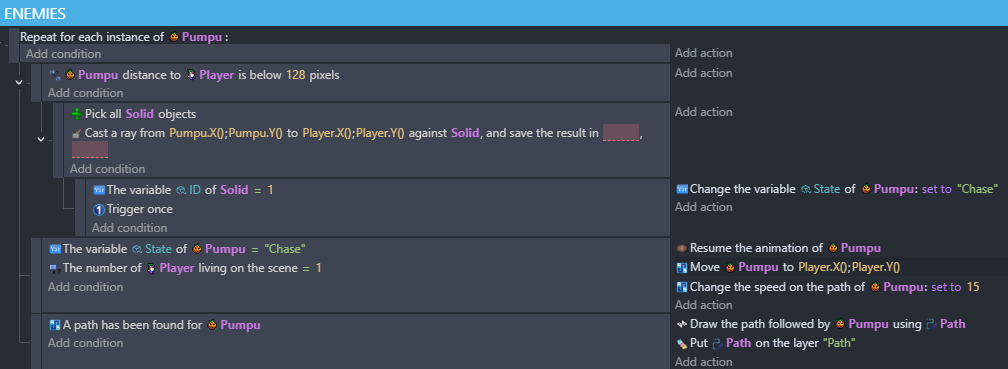Image resolution: width=1008 pixels, height=369 pixels.
Task: Click Solid in Pick all Solid objects
Action: pyautogui.click(x=140, y=114)
